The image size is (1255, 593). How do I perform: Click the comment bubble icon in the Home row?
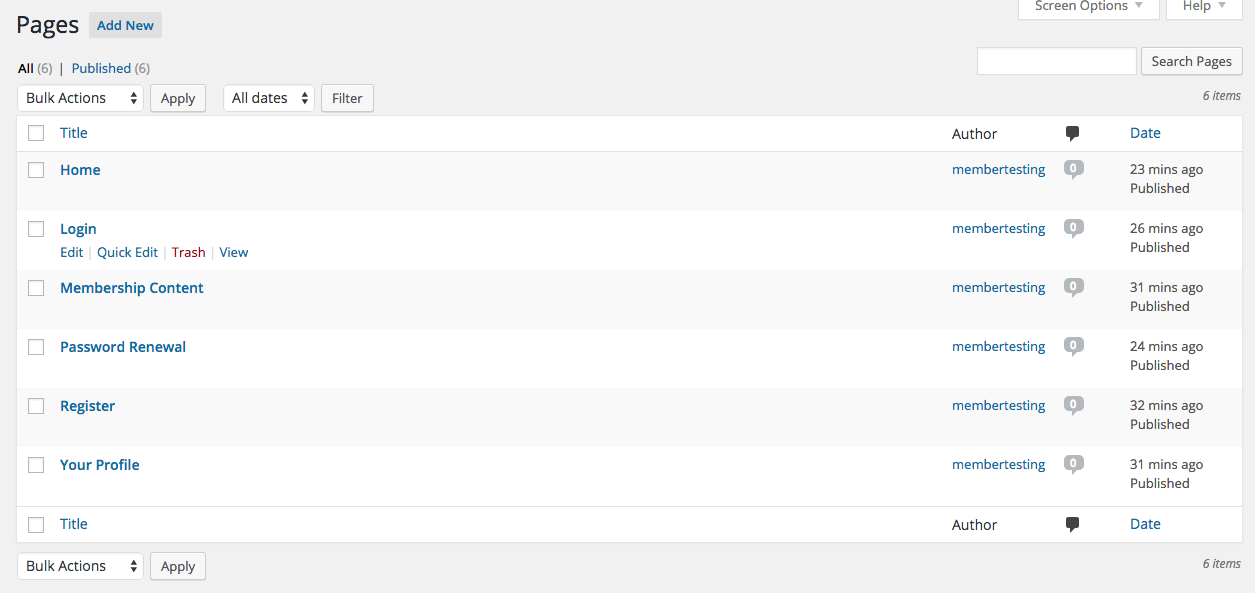[1073, 169]
